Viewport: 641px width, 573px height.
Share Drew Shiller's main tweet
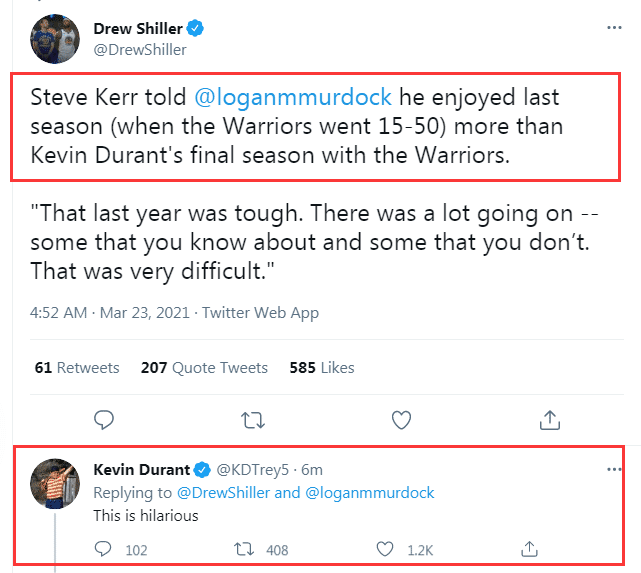coord(549,418)
